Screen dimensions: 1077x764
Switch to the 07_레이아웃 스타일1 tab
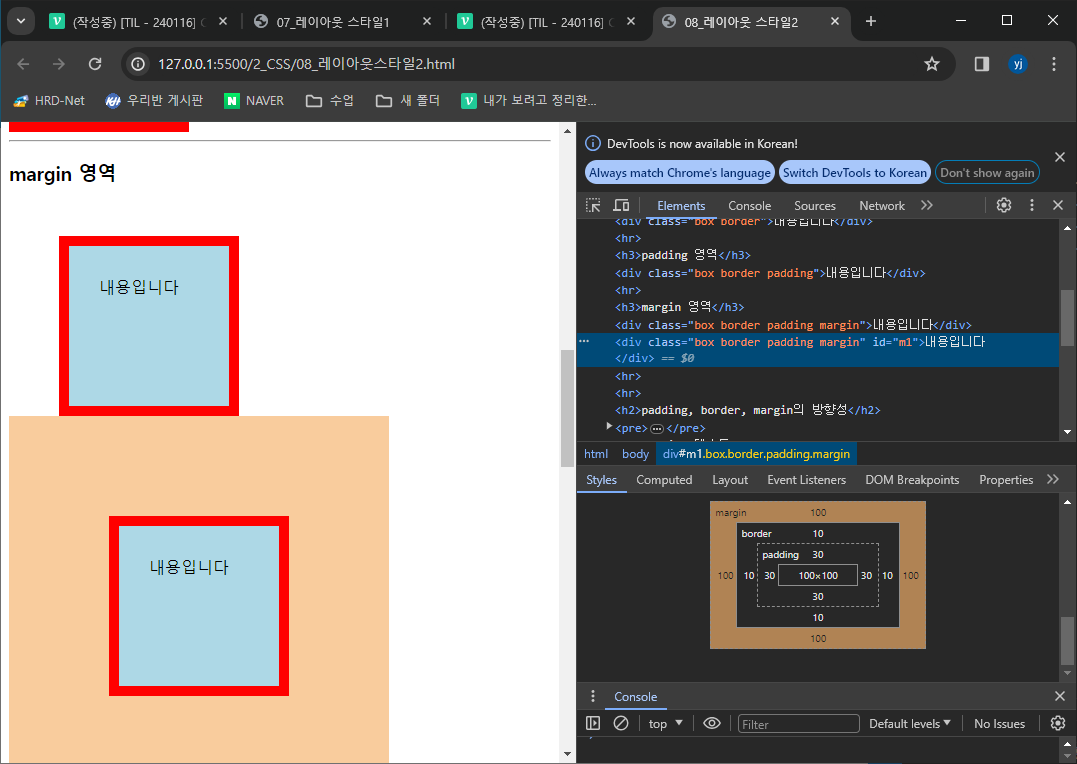coord(332,22)
